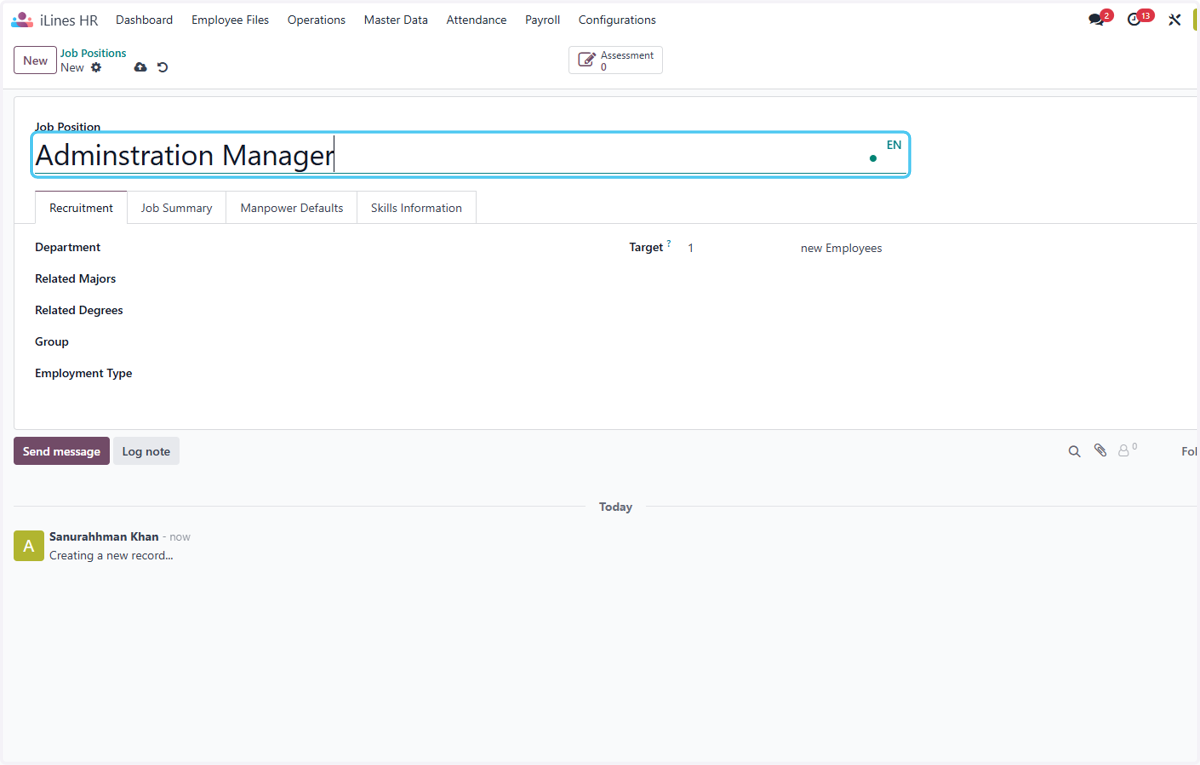
Task: Open the Assessment stat button
Action: [x=616, y=60]
